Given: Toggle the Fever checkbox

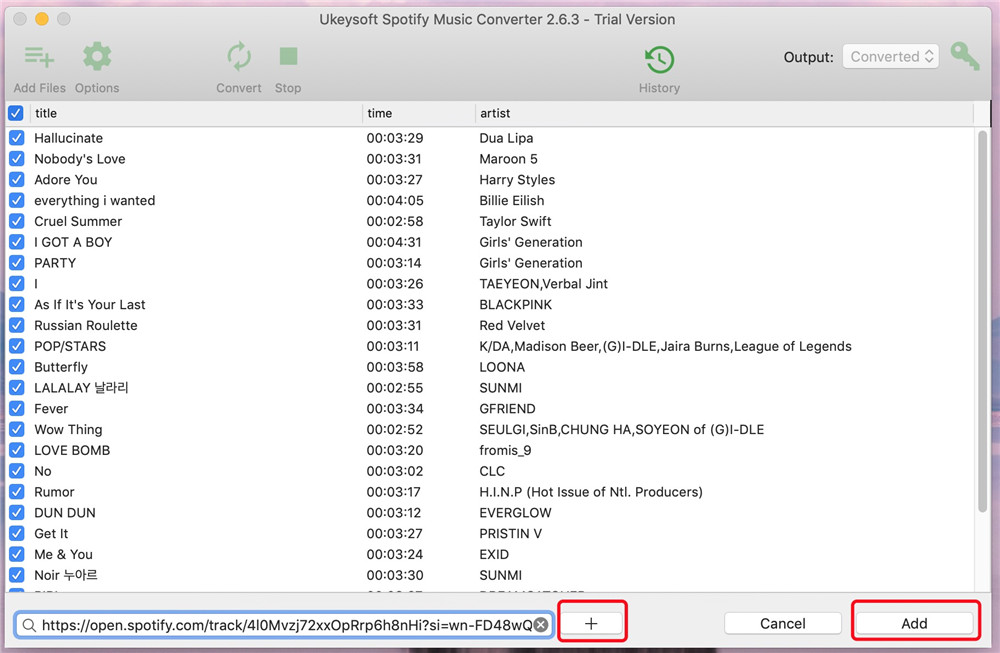Looking at the screenshot, I should (x=17, y=409).
